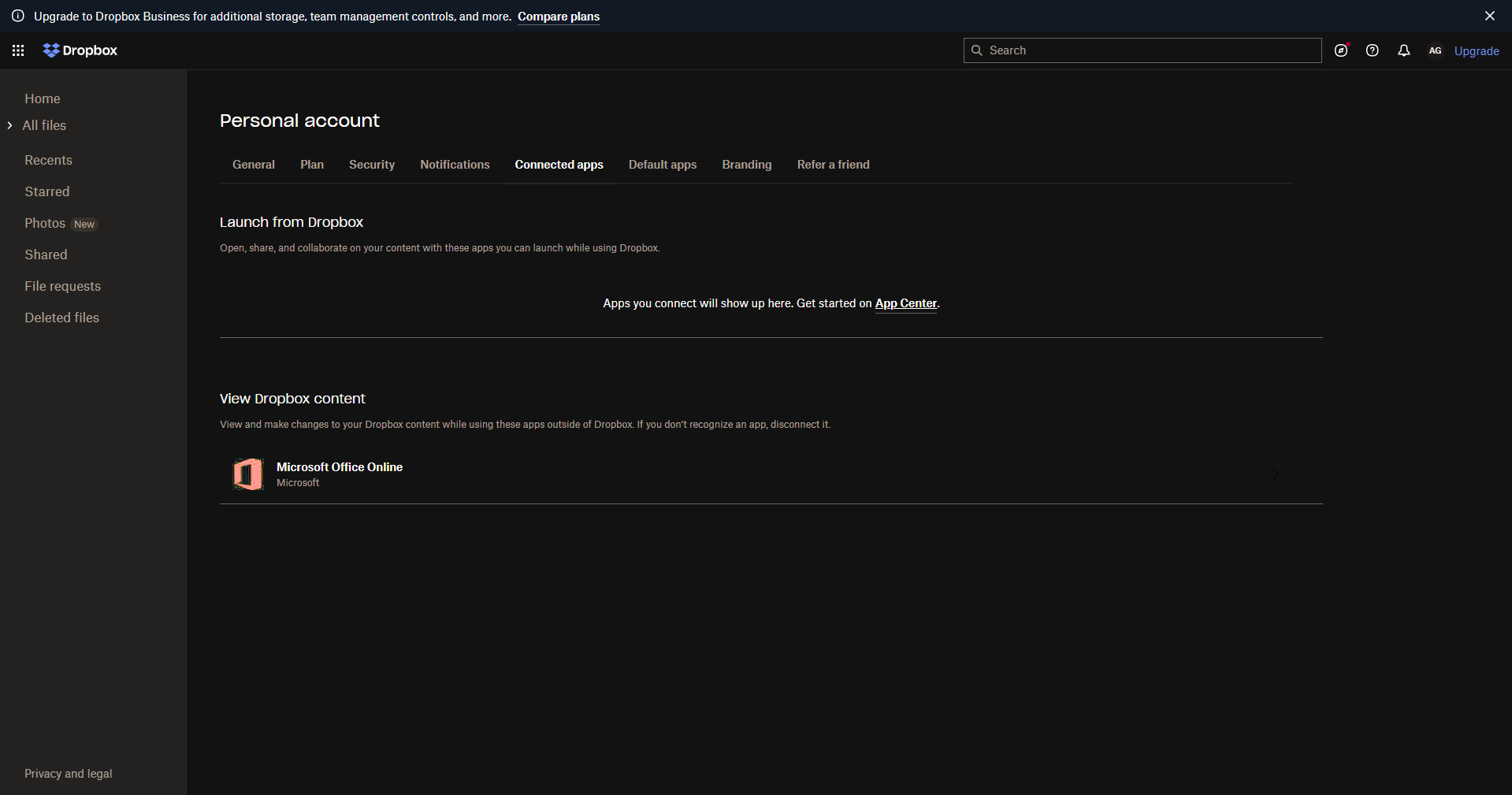Image resolution: width=1512 pixels, height=795 pixels.
Task: Focus the Search input field
Action: pyautogui.click(x=1142, y=50)
